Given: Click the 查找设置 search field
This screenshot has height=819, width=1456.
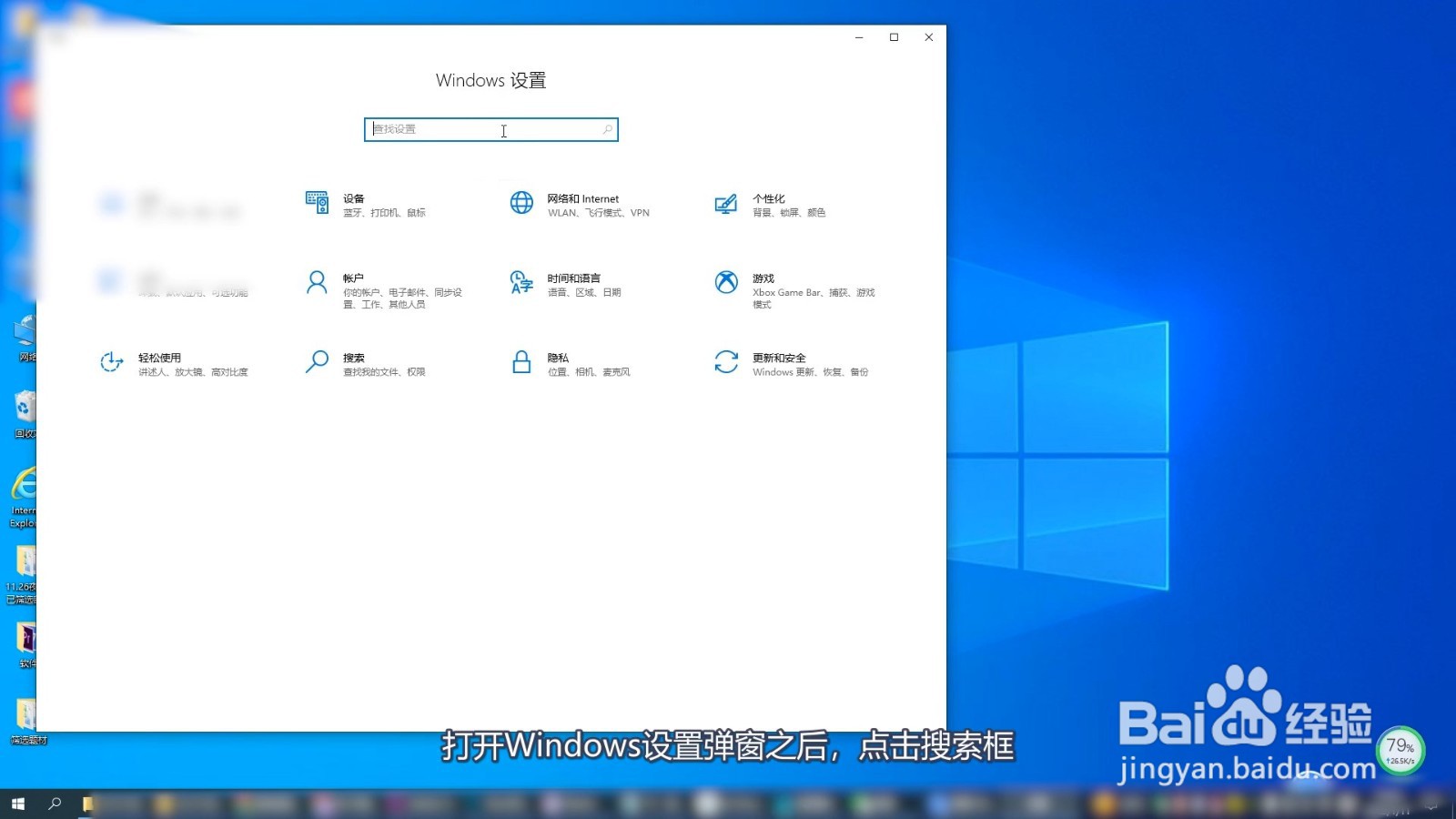Looking at the screenshot, I should click(x=491, y=129).
